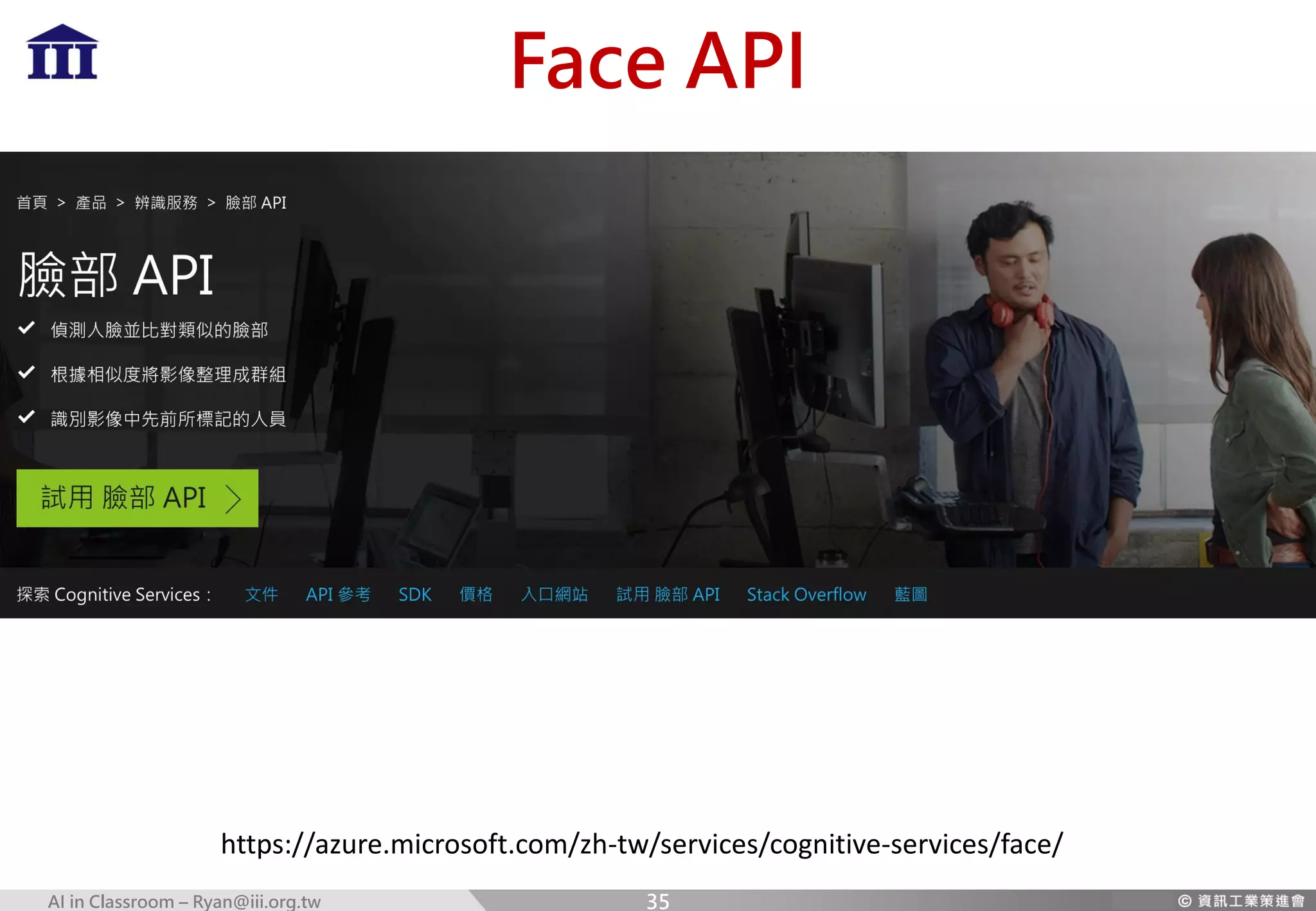Open the 價格 pricing link
1316x911 pixels.
click(476, 594)
